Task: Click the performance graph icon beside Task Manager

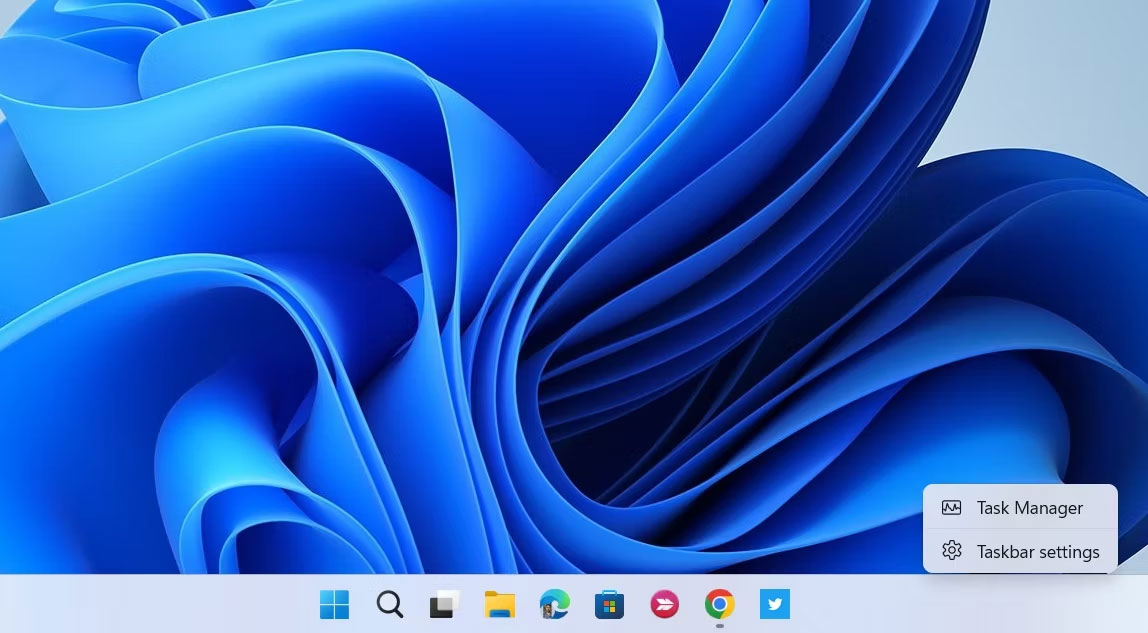Action: (x=950, y=508)
